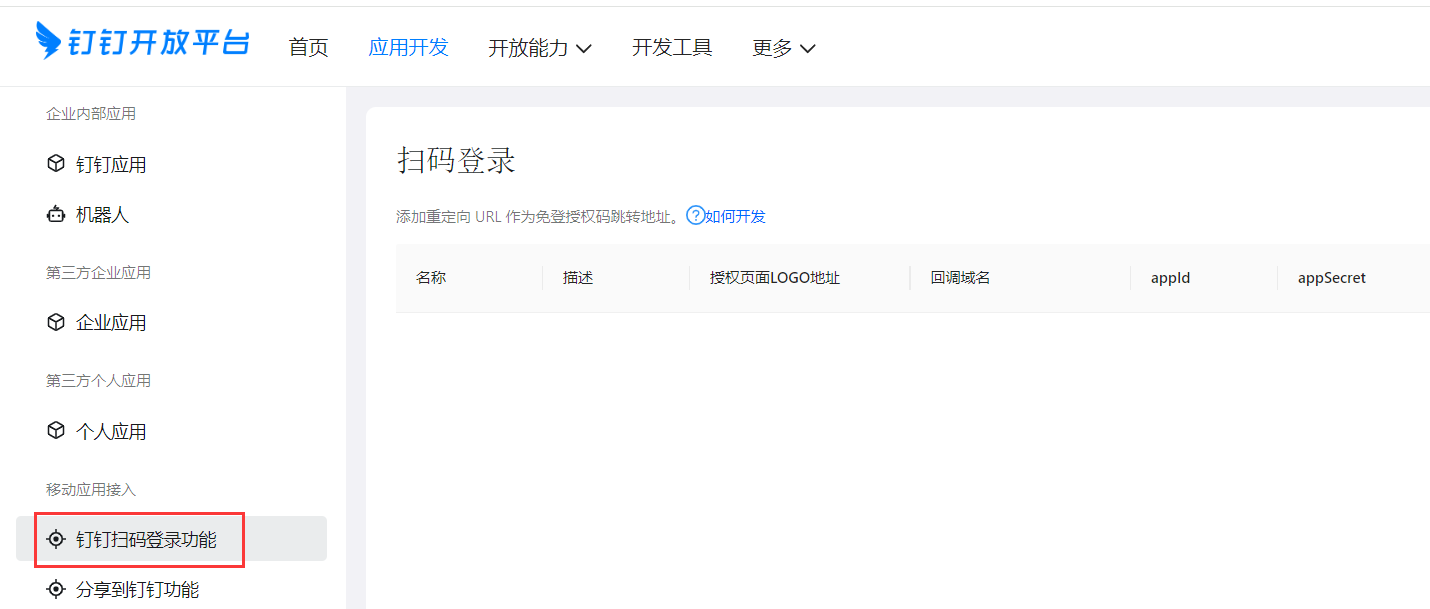Click the appSecret column header
Image resolution: width=1430 pixels, height=609 pixels.
pyautogui.click(x=1331, y=278)
